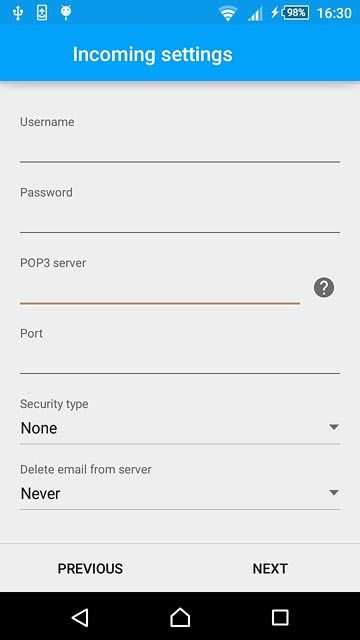Screen dimensions: 360x640
Task: Tap the Android home navigation icon
Action: pyautogui.click(x=180, y=617)
